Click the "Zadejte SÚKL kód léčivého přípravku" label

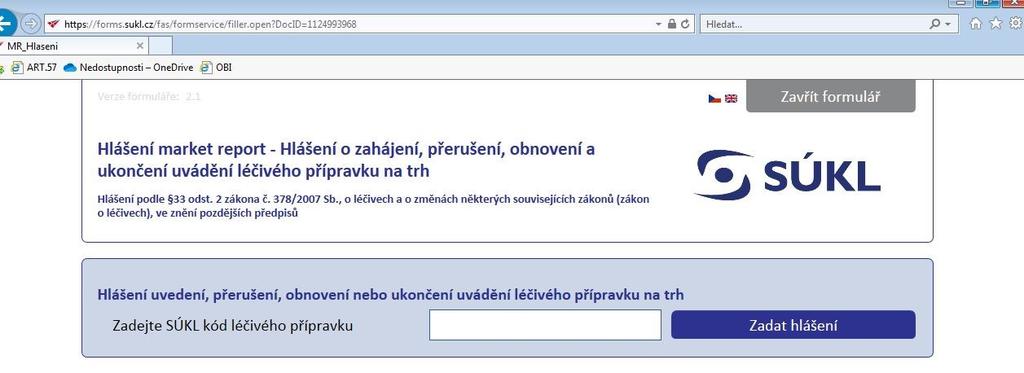click(232, 325)
